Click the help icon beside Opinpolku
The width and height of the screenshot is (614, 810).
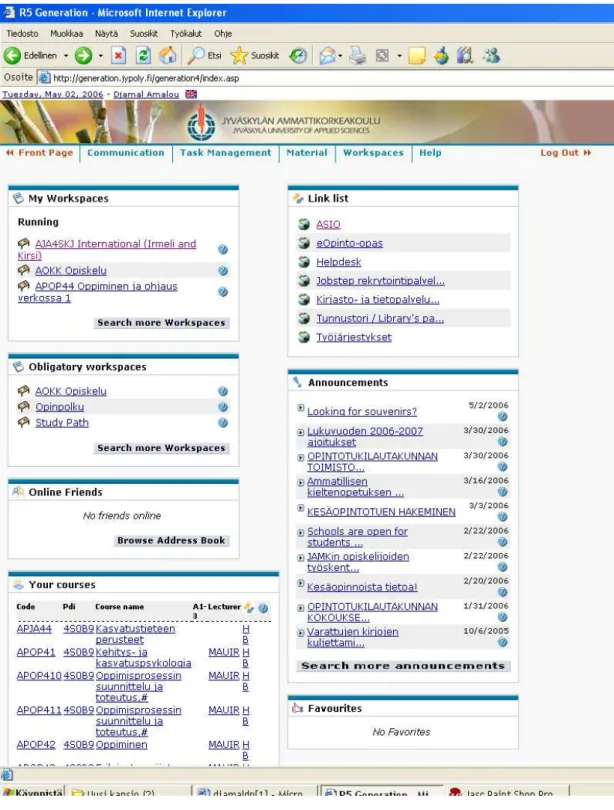(223, 407)
